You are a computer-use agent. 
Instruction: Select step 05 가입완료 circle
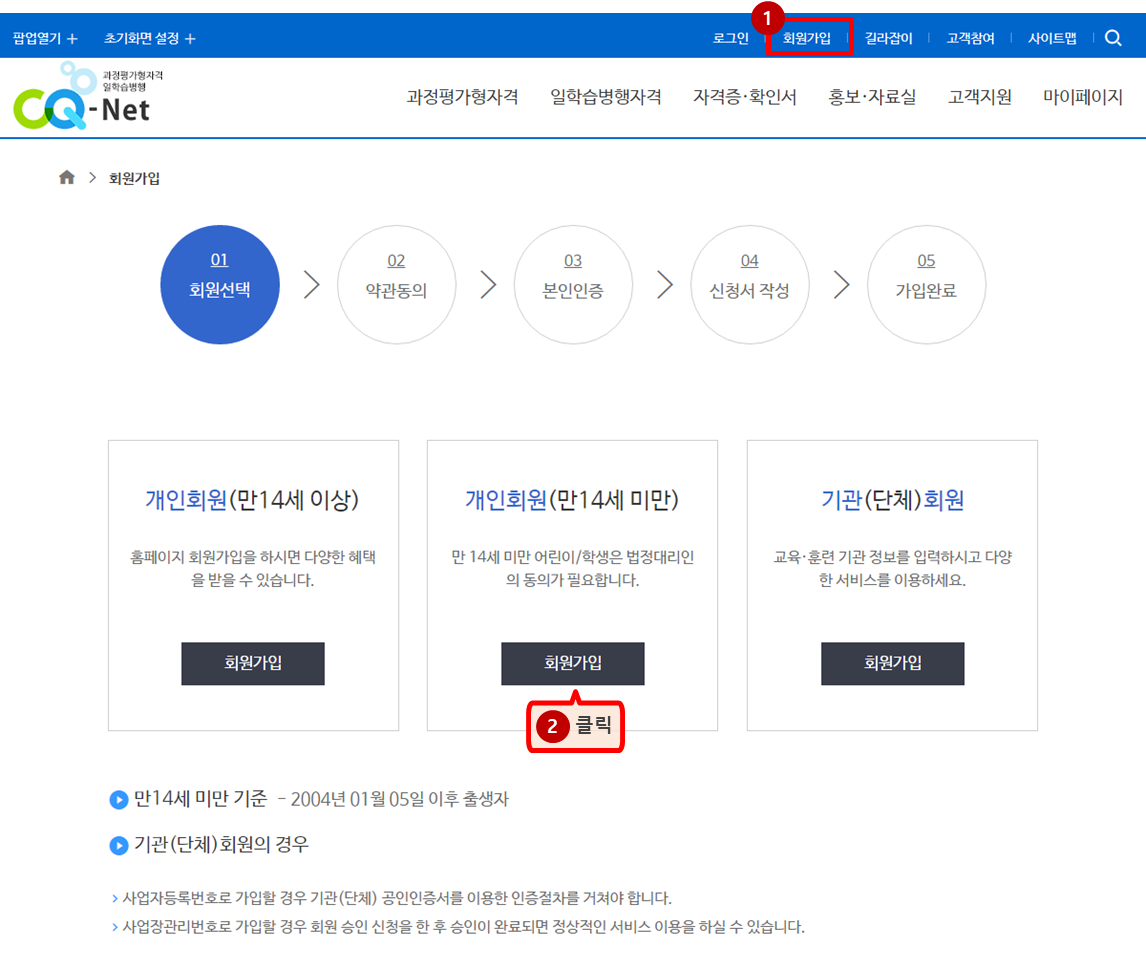coord(926,284)
